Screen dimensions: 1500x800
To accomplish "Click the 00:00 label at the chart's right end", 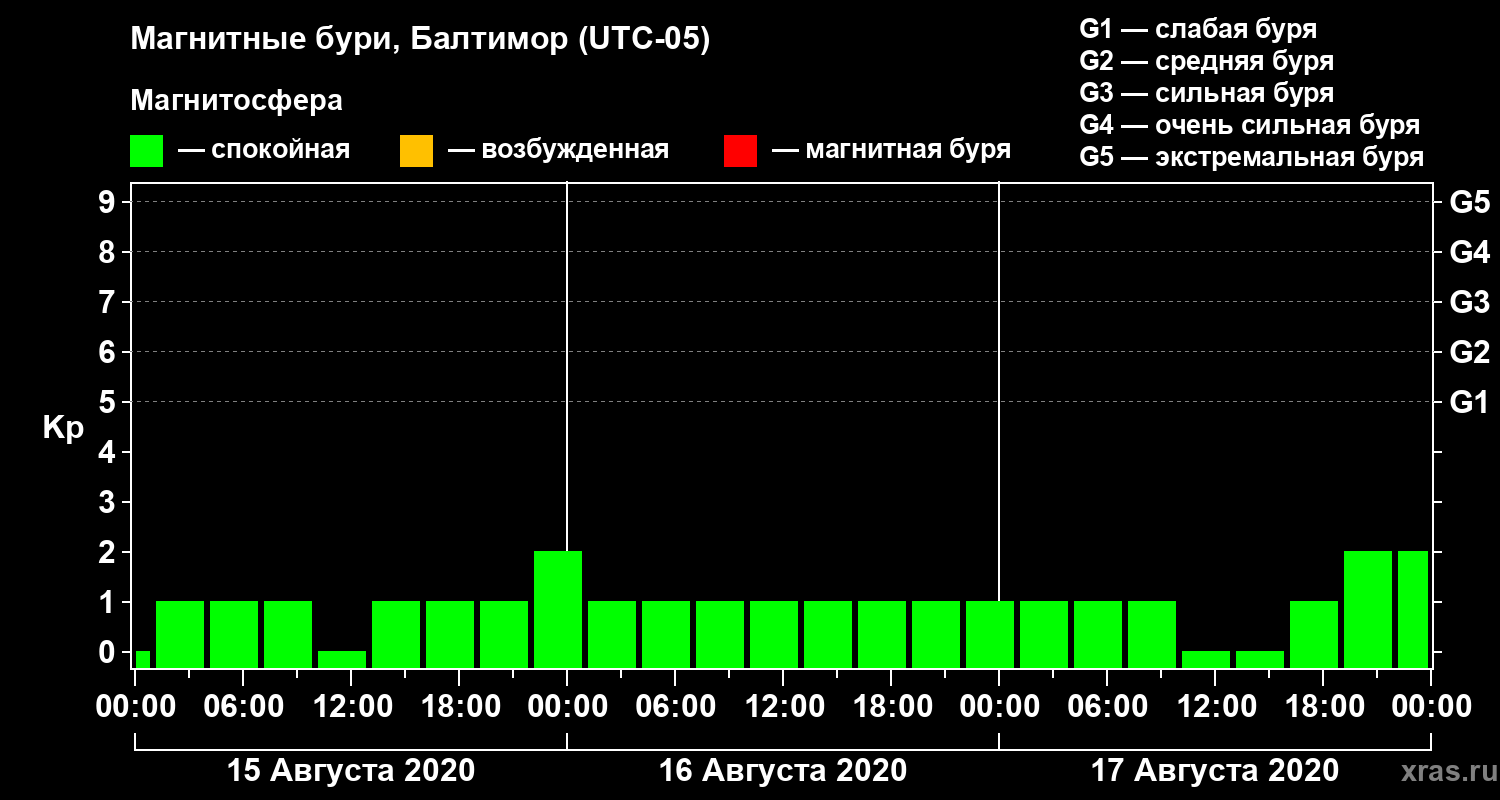I will (1431, 706).
